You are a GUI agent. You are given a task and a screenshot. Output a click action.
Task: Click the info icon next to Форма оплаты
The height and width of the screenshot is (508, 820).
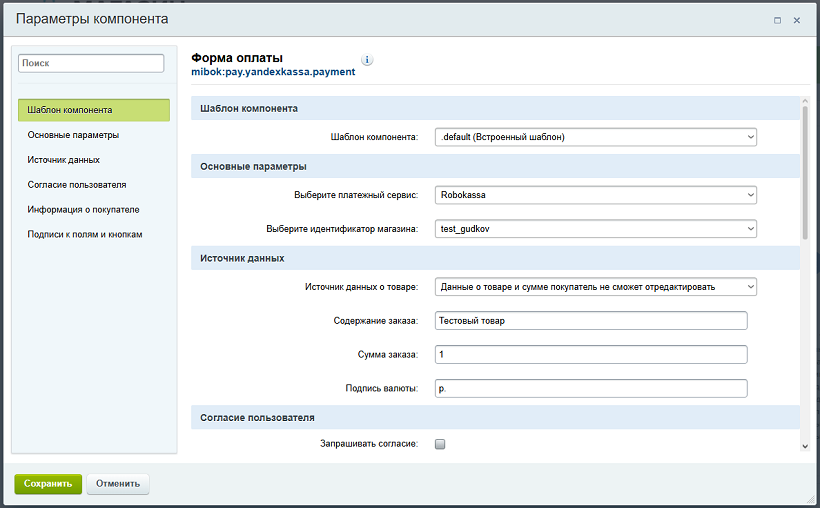(x=367, y=60)
